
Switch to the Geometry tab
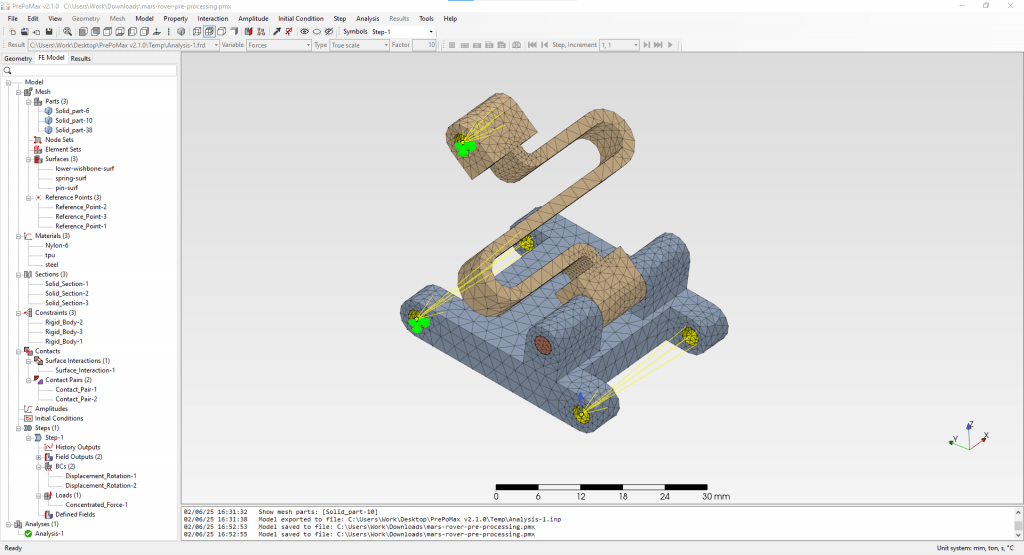[18, 58]
